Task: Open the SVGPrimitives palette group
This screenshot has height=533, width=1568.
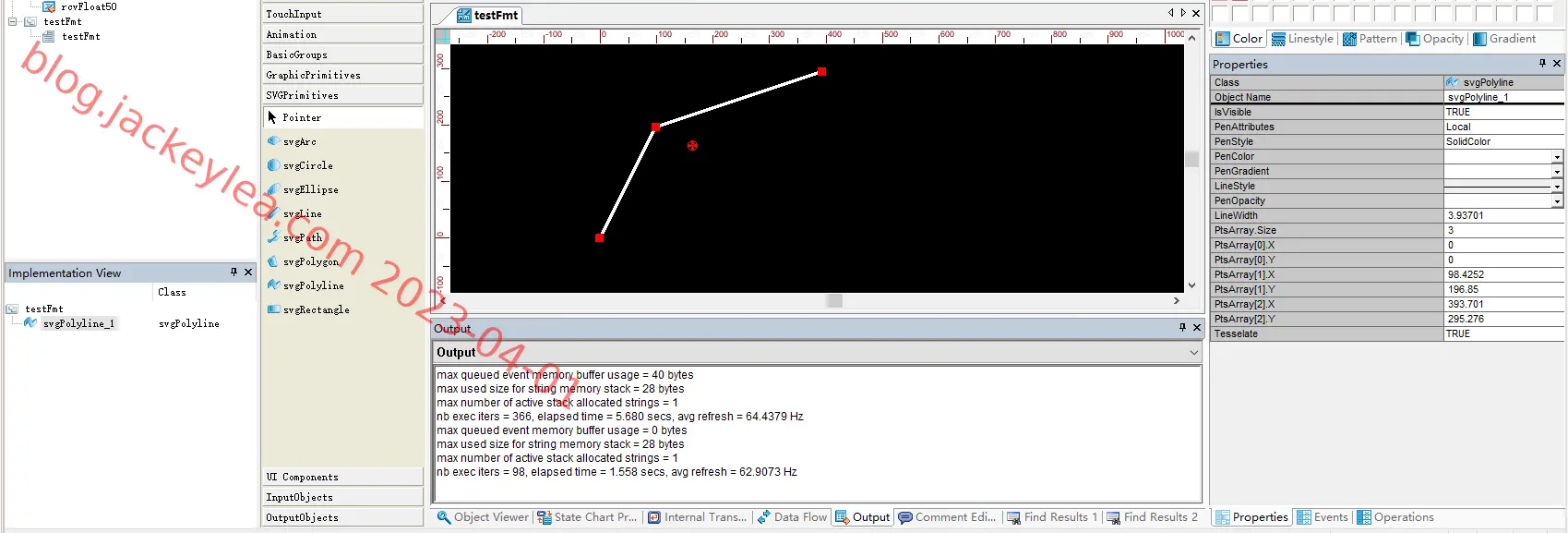Action: pyautogui.click(x=342, y=95)
